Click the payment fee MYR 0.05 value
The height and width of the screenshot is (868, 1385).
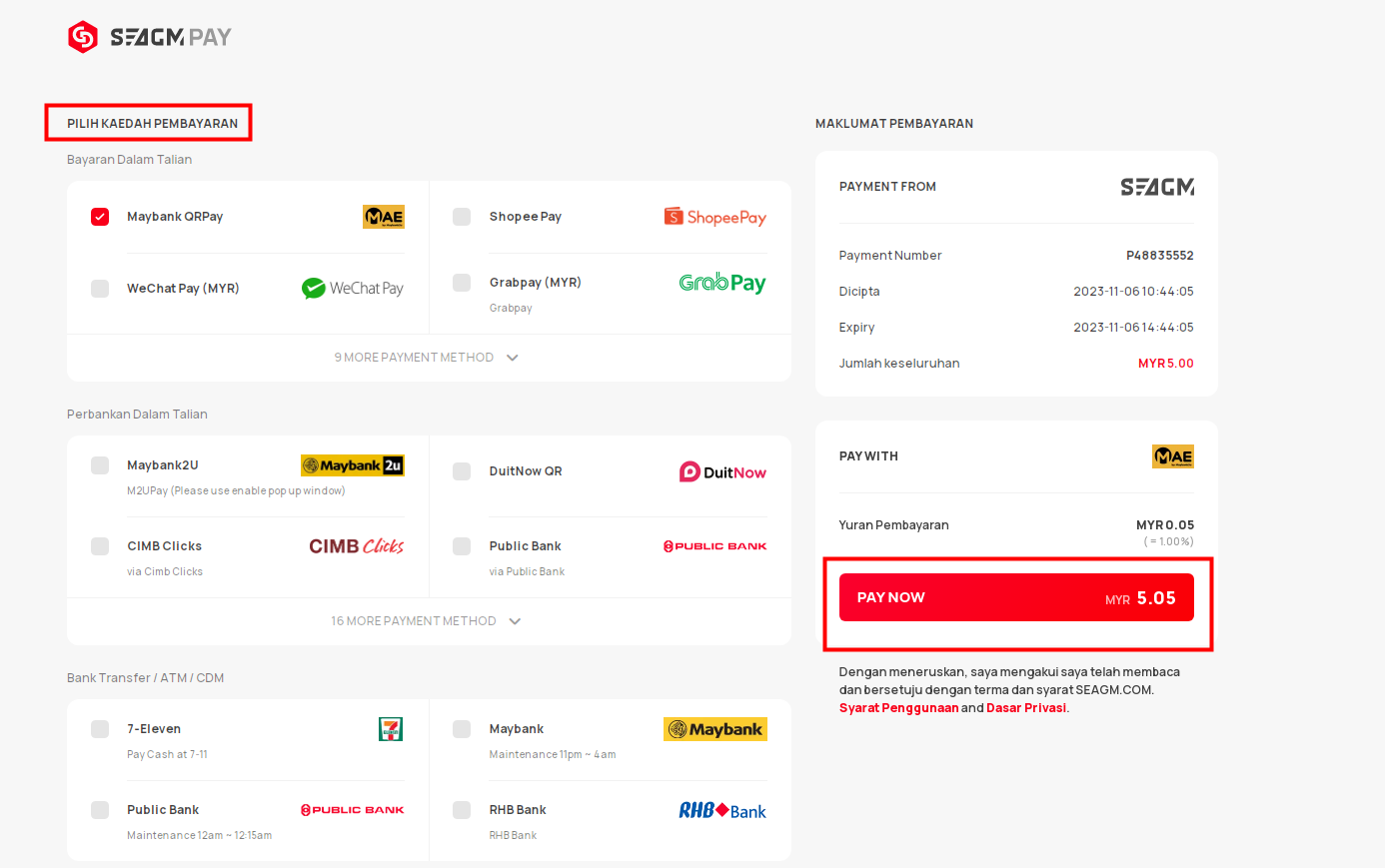(x=1165, y=525)
